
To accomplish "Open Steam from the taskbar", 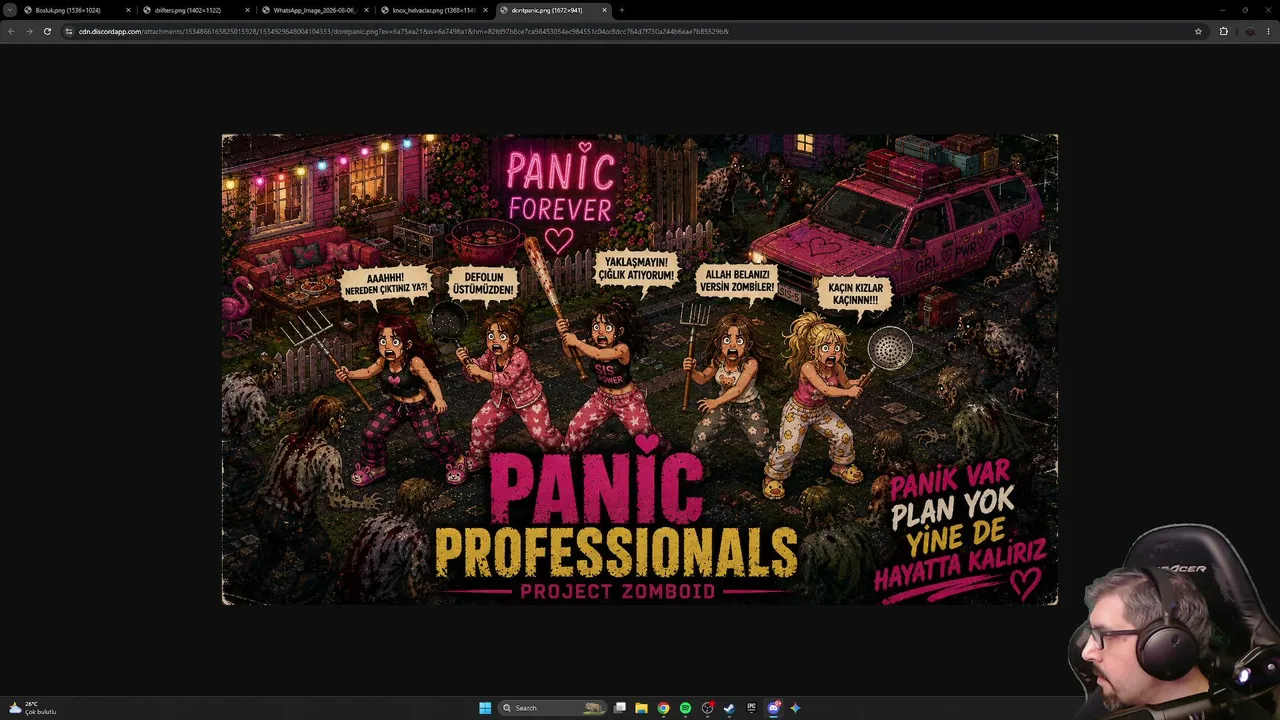I will click(x=729, y=708).
